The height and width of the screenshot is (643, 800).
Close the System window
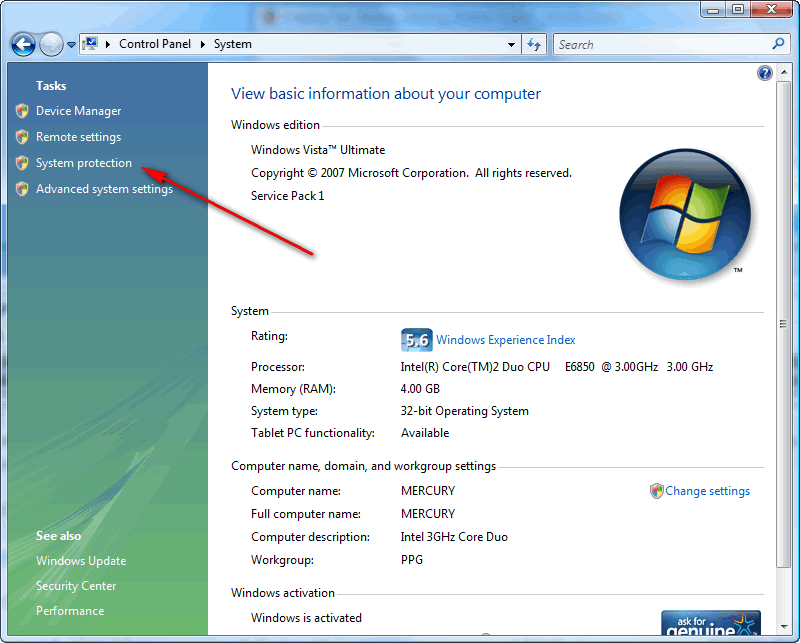[771, 10]
